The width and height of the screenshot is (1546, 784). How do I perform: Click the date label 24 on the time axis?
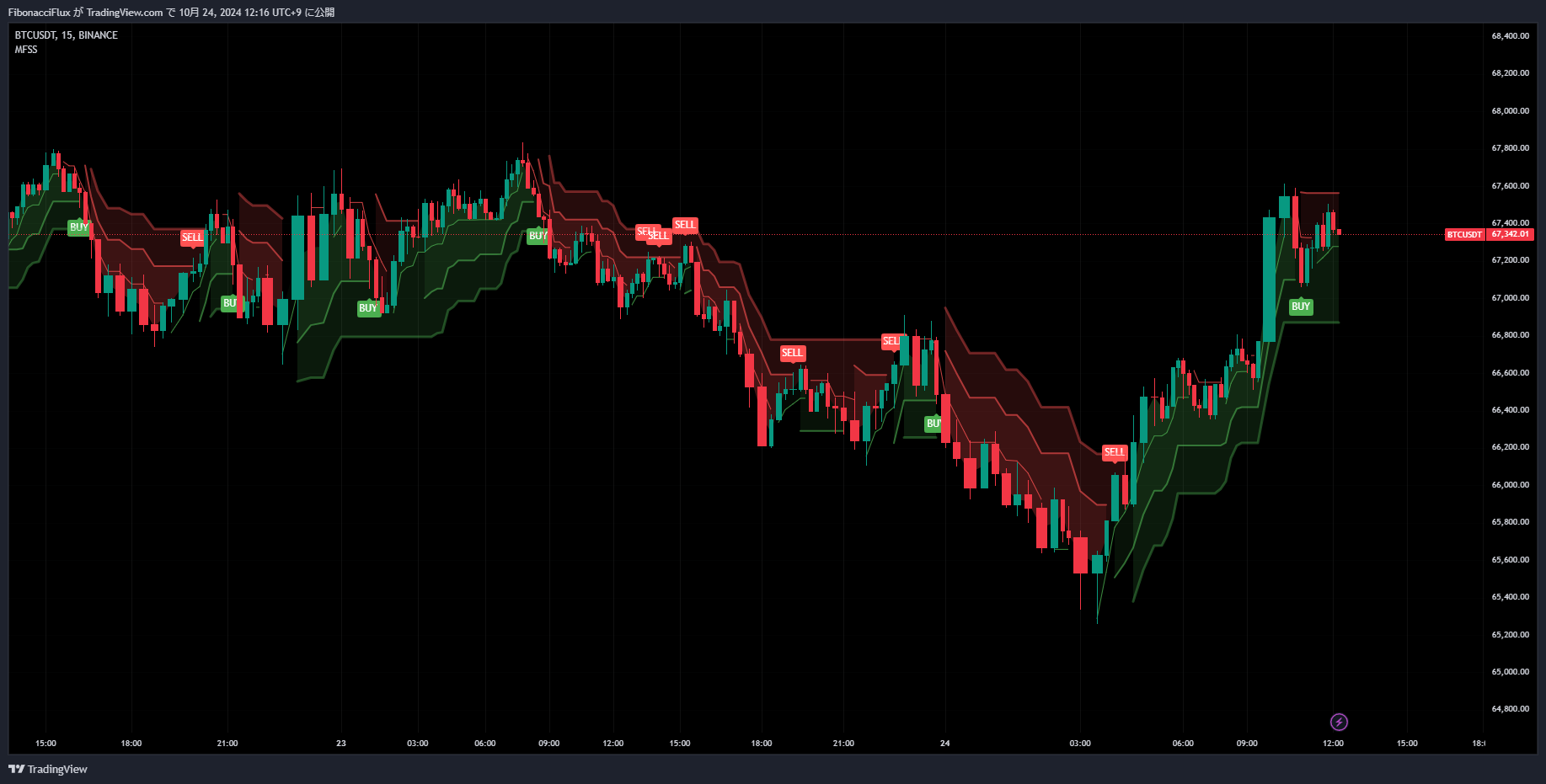point(944,744)
